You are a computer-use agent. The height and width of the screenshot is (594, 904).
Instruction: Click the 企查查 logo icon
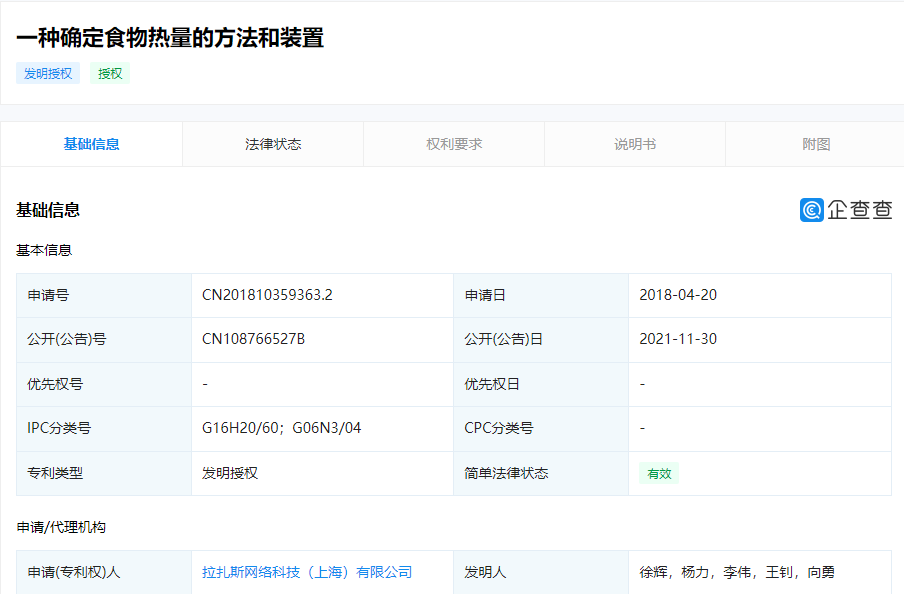845,210
